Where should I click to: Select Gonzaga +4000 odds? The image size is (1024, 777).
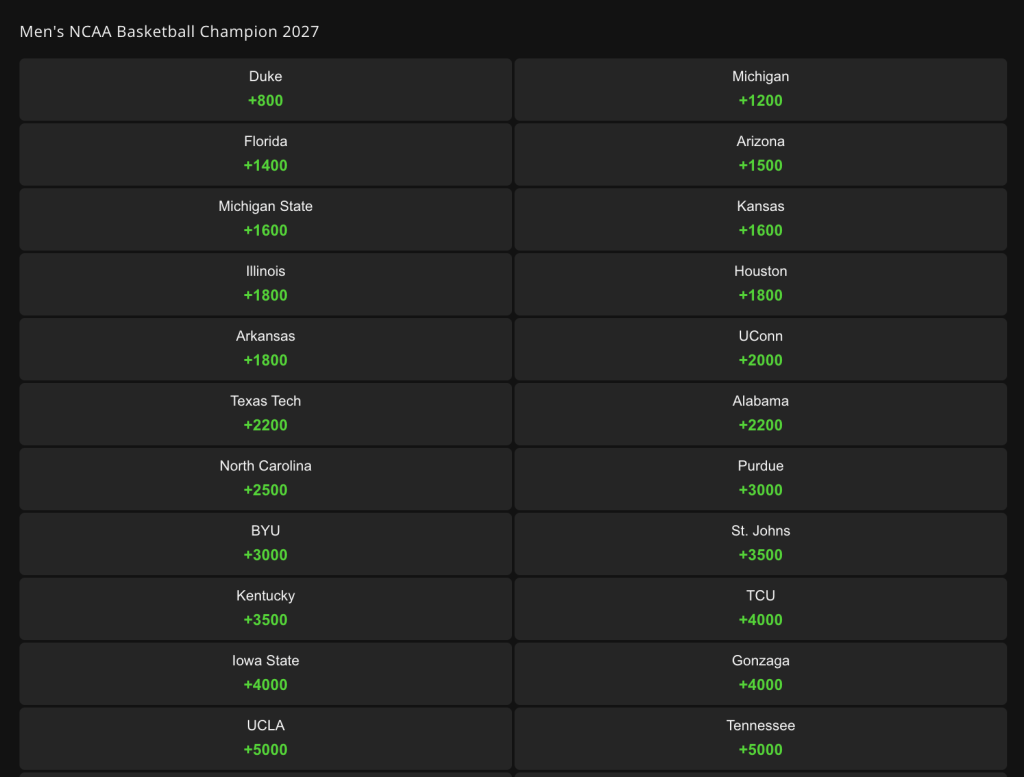pos(760,674)
